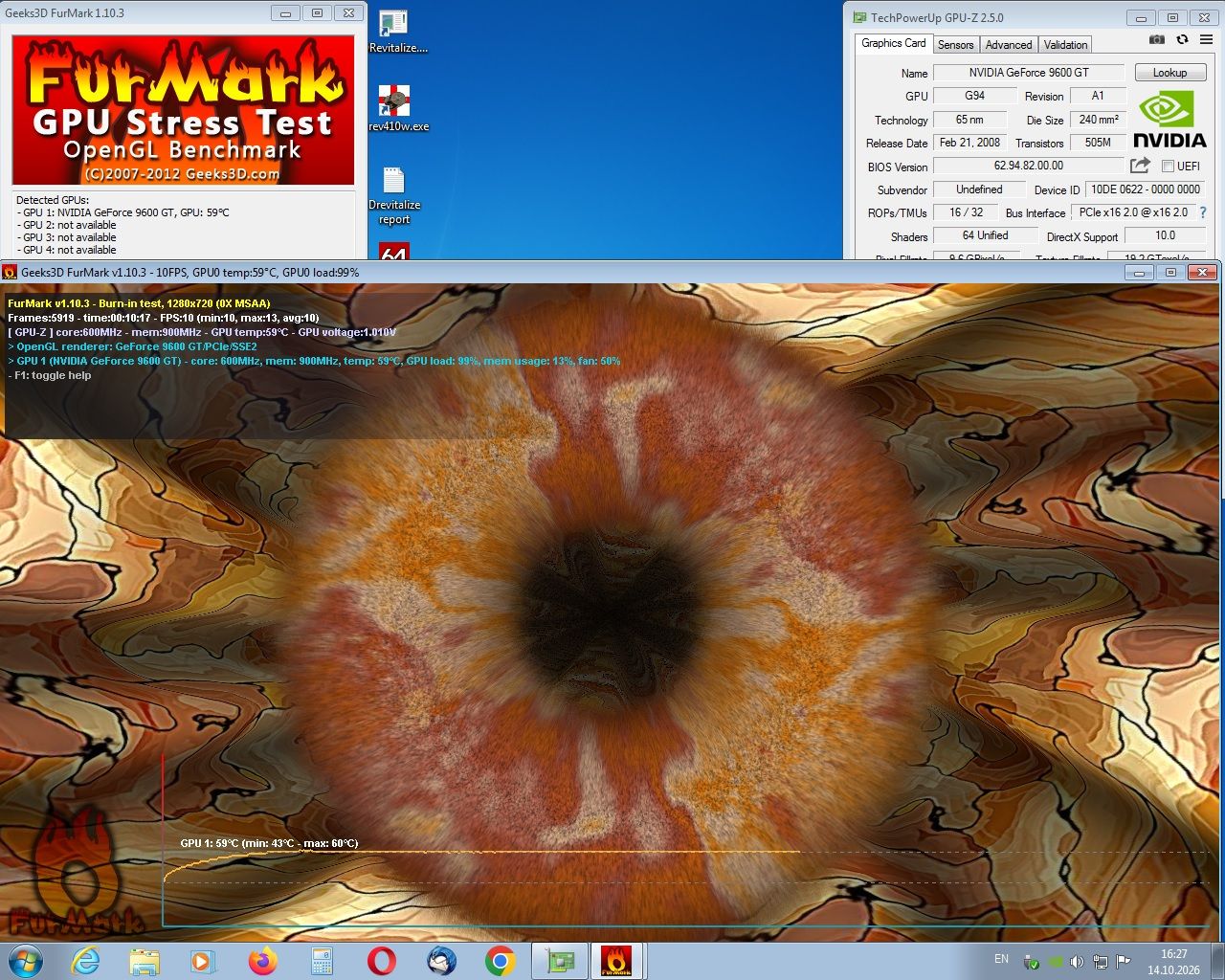1225x980 pixels.
Task: Open the Sensors tab in GPU-Z
Action: click(x=955, y=45)
